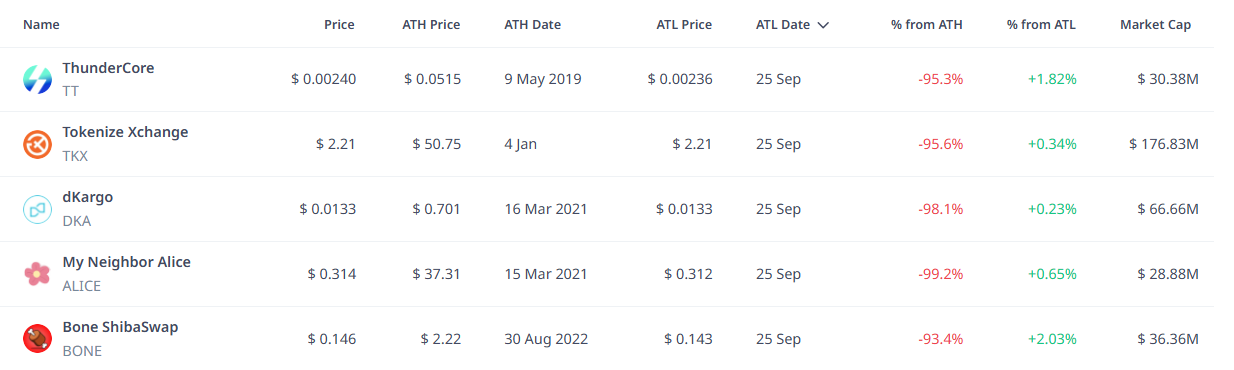
Task: Click the My Neighbor Alice flower icon
Action: click(37, 274)
